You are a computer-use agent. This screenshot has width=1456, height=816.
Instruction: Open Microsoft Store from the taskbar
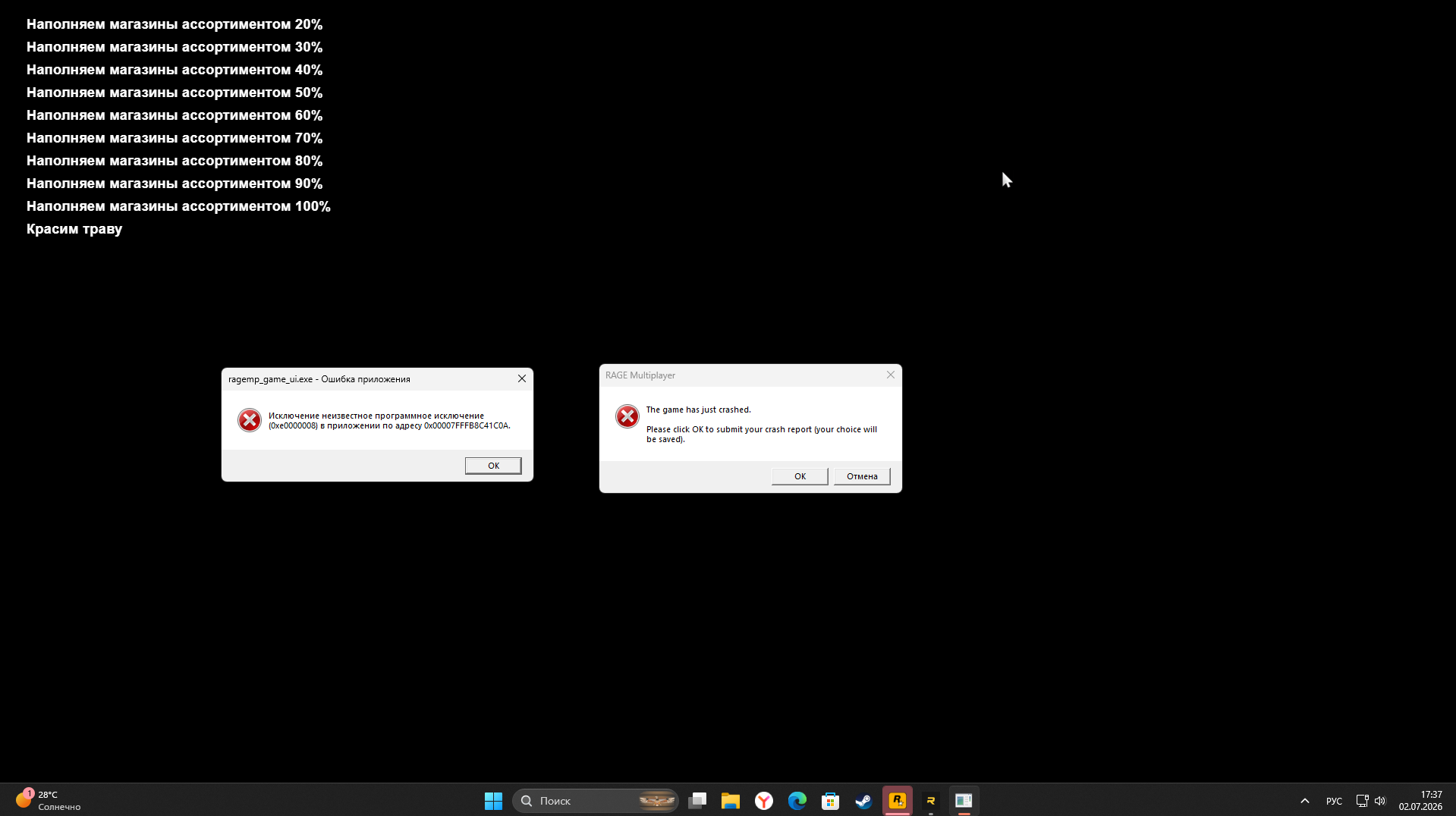(x=831, y=801)
